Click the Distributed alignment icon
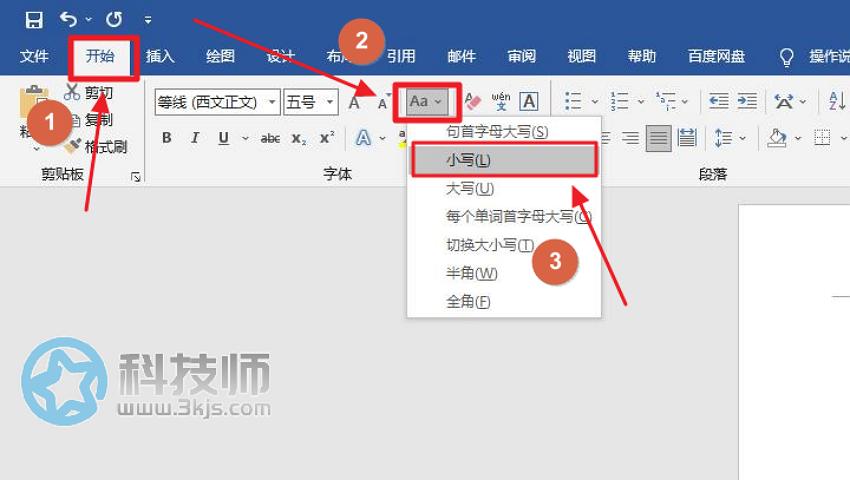850x480 pixels. tap(687, 139)
